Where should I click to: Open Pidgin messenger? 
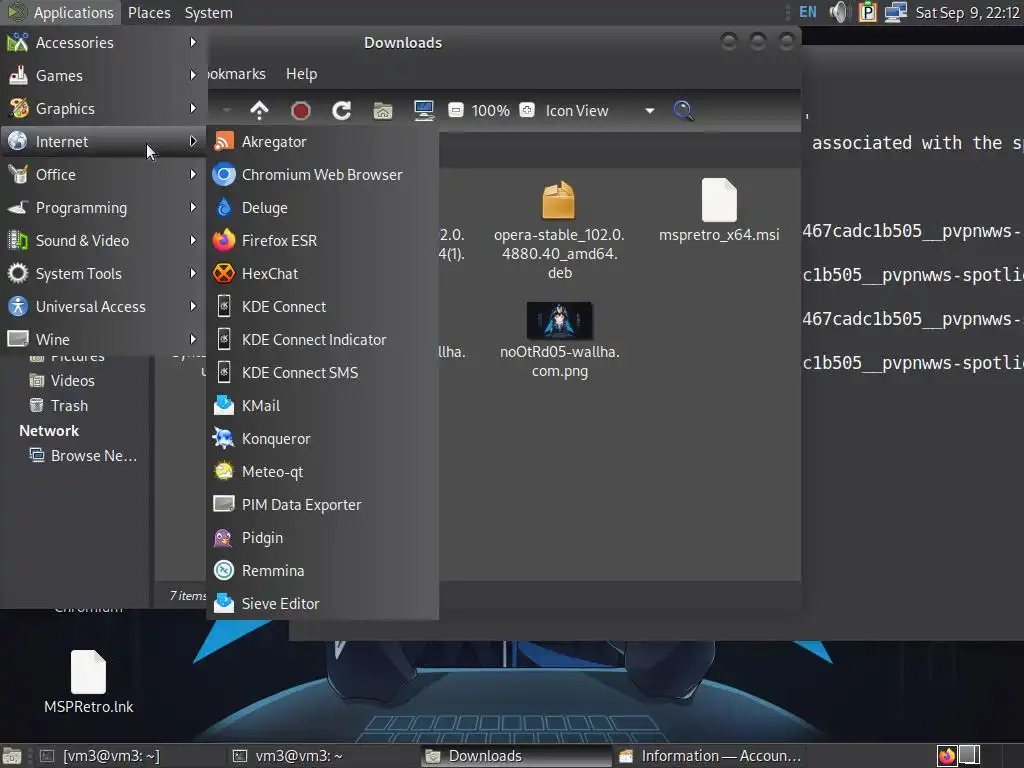(x=322, y=537)
